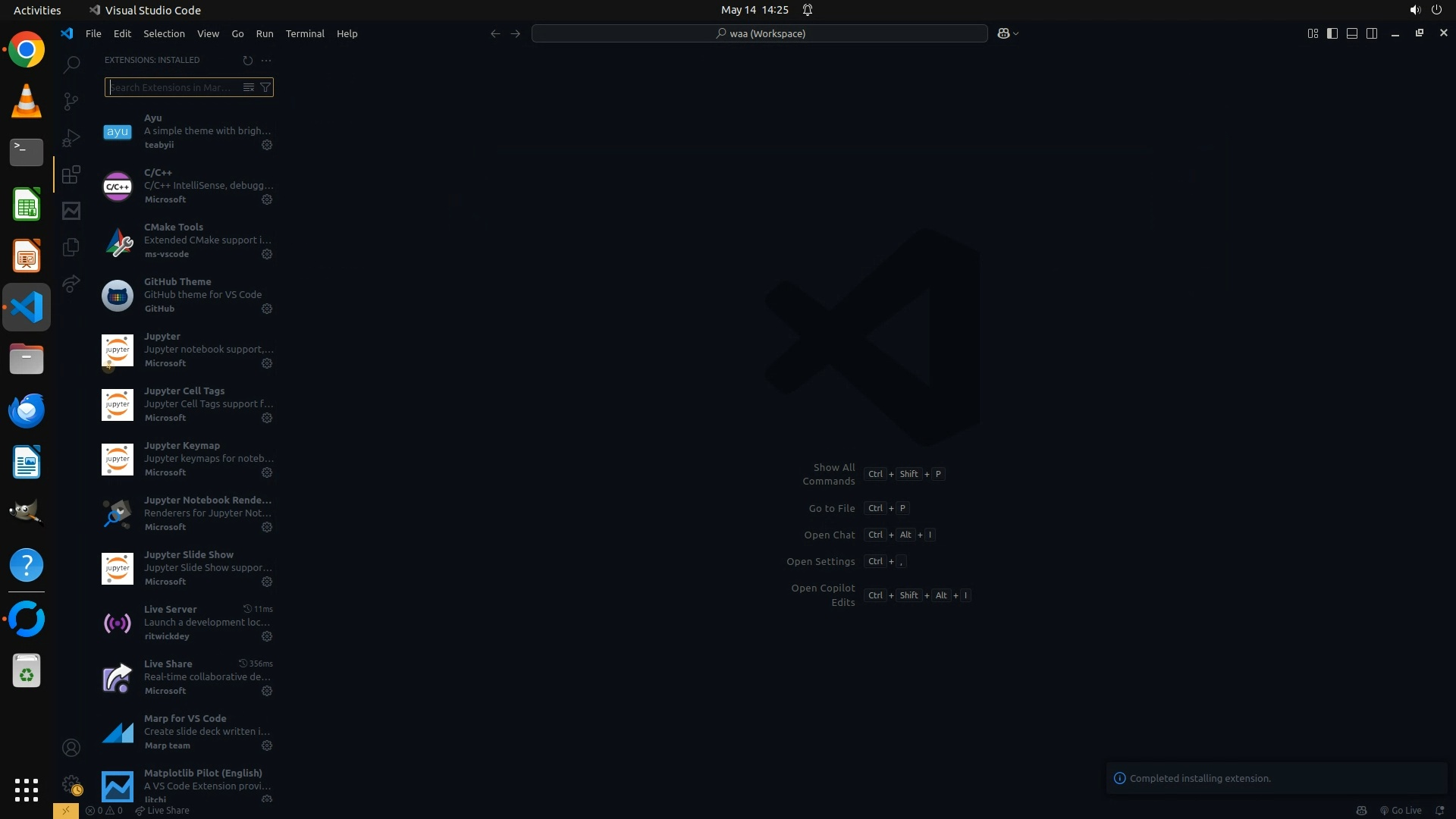The width and height of the screenshot is (1456, 819).
Task: Open Live Share activity bar icon
Action: pos(71,284)
